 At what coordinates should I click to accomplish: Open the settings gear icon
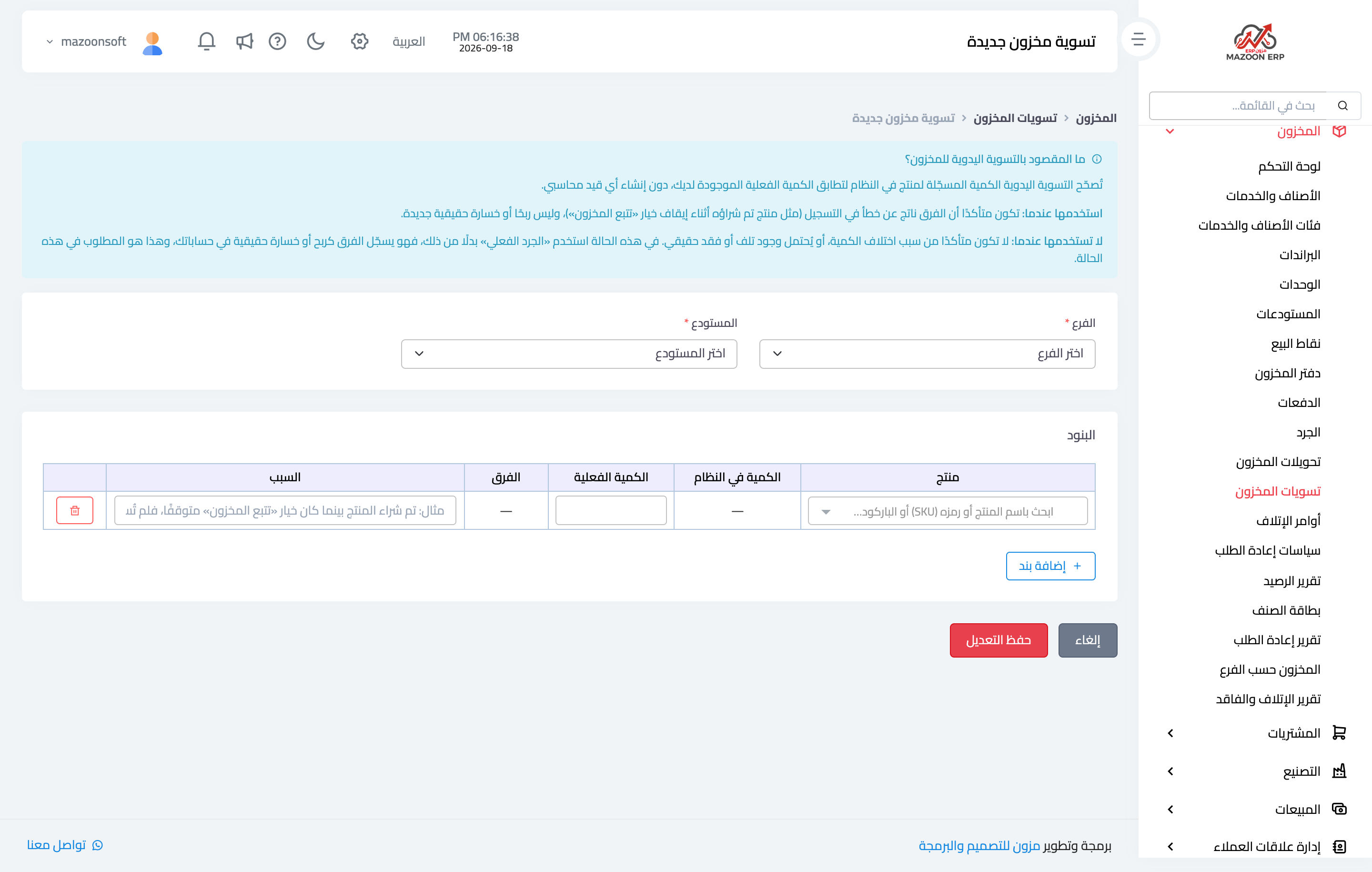point(360,41)
